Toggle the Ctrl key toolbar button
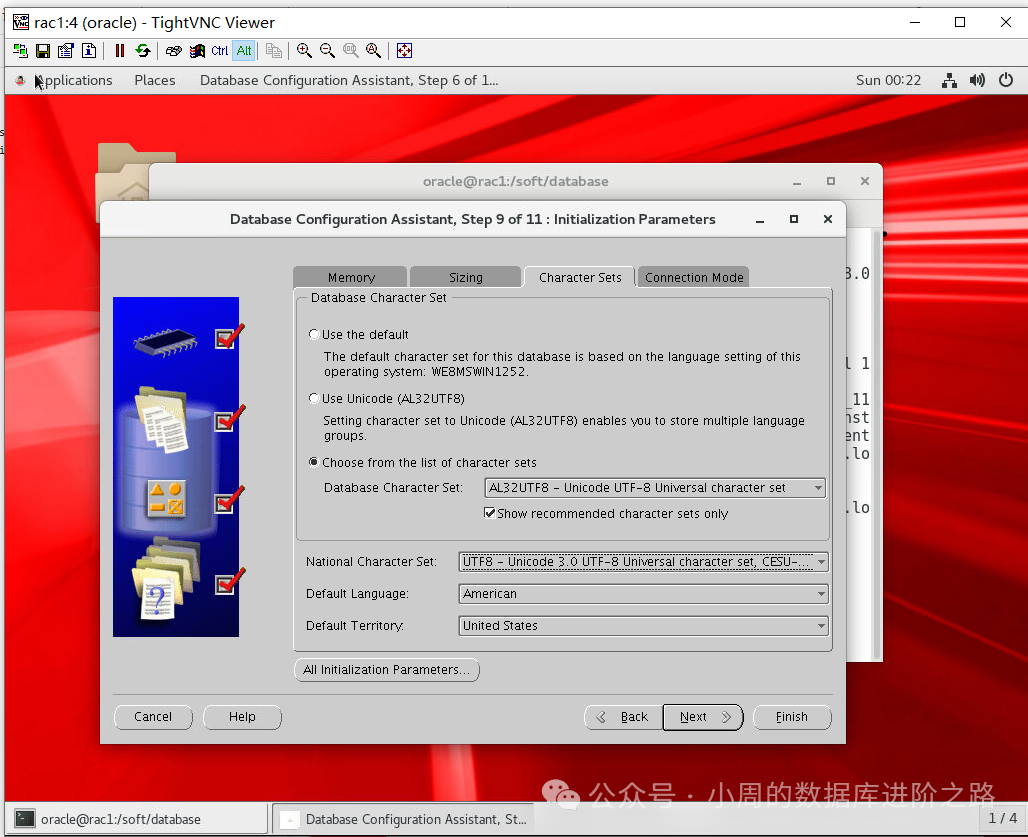This screenshot has height=837, width=1028. (220, 50)
